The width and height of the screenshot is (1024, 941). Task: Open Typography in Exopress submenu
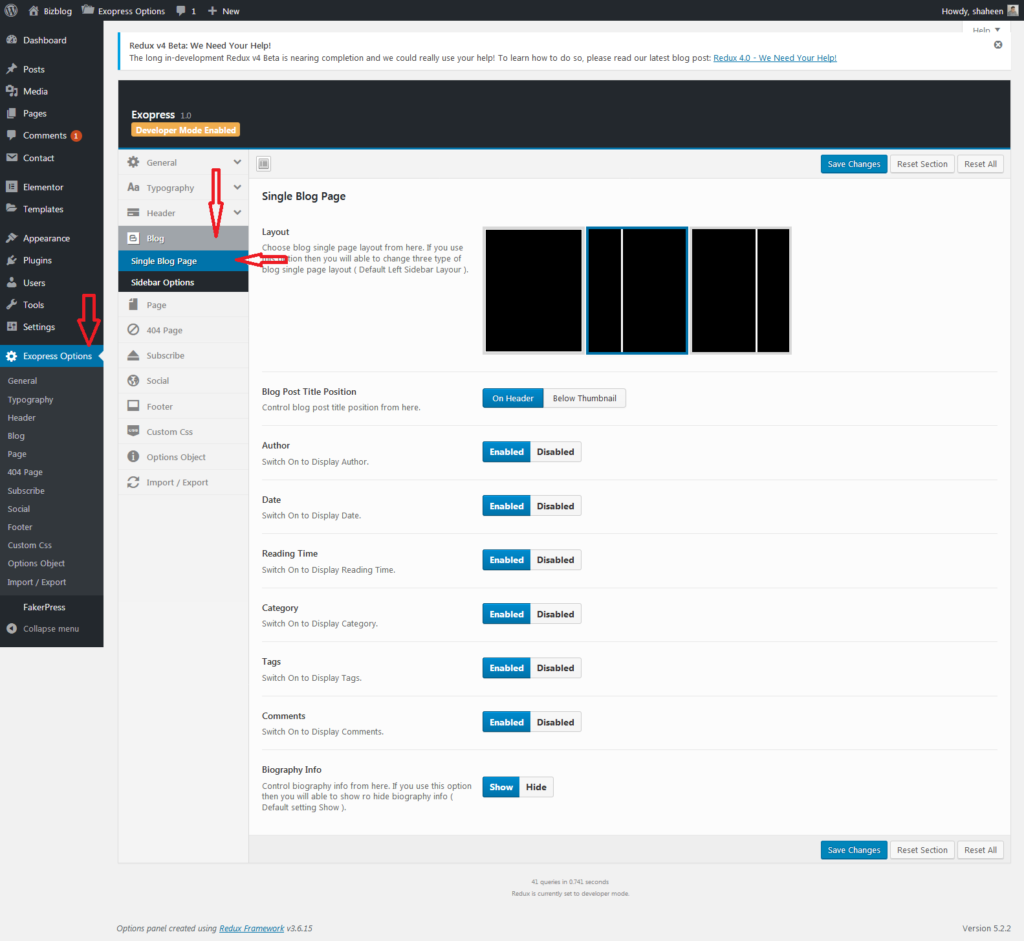pos(30,399)
